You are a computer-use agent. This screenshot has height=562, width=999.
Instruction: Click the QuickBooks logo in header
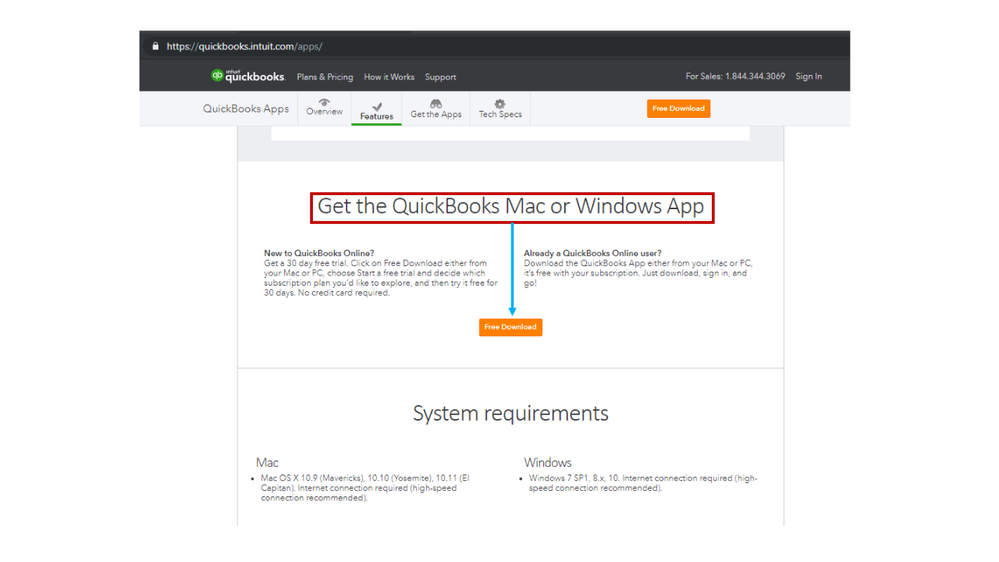click(248, 76)
